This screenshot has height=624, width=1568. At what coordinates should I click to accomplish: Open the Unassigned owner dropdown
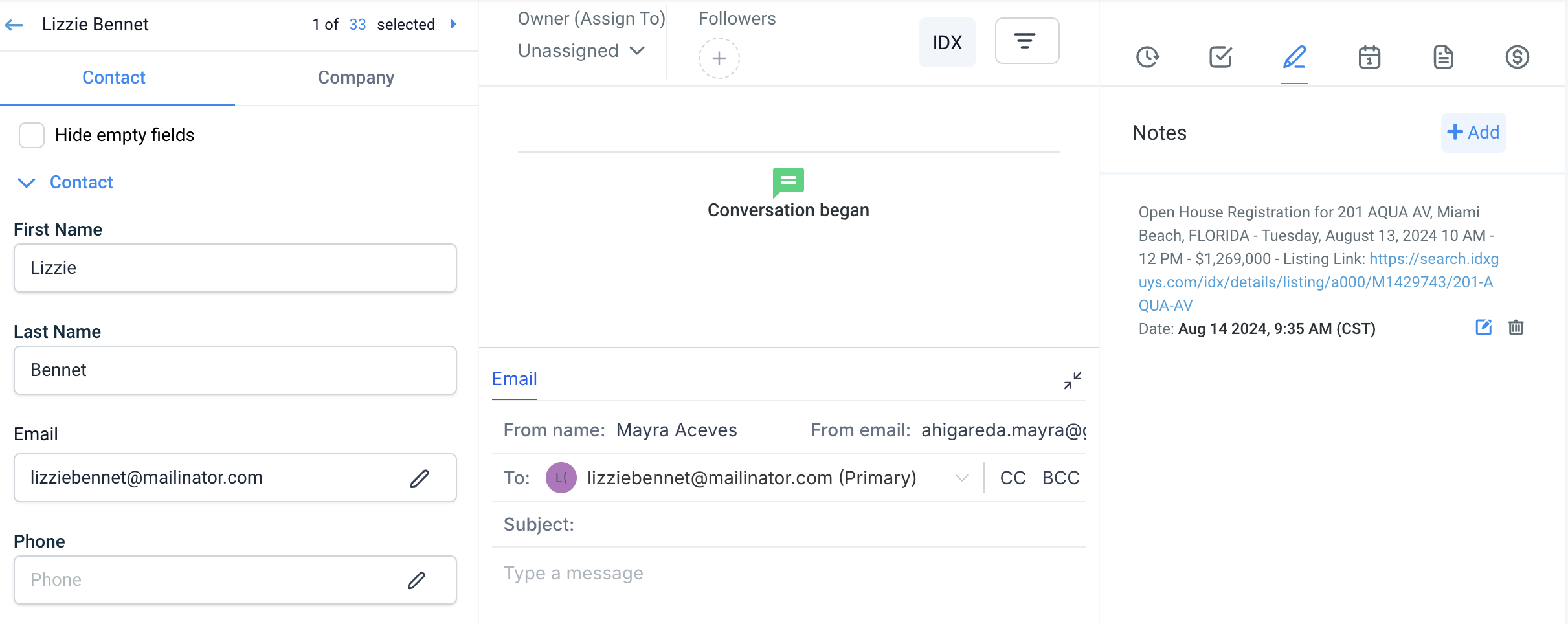pyautogui.click(x=581, y=51)
